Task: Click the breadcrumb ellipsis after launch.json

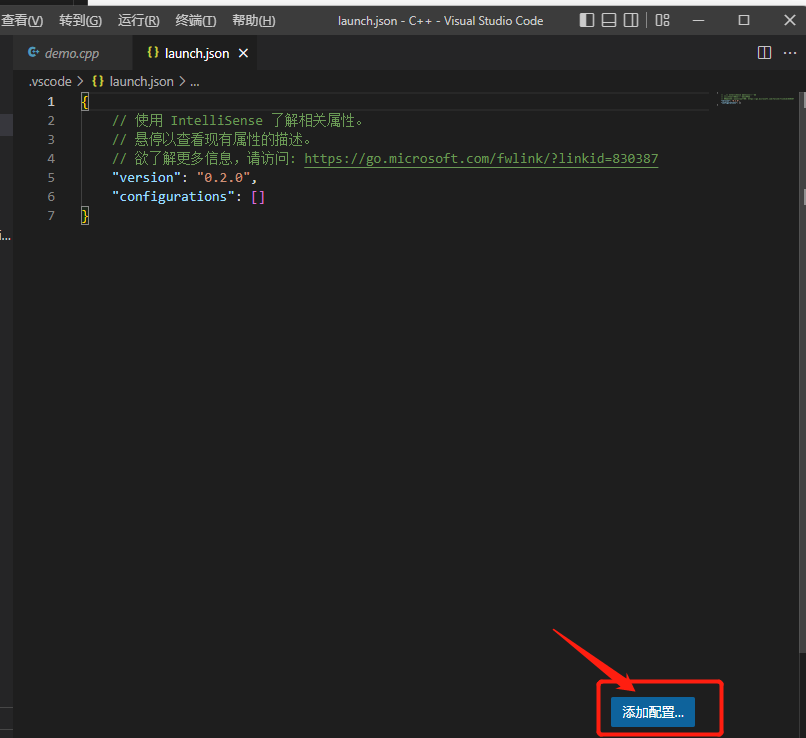Action: tap(196, 81)
